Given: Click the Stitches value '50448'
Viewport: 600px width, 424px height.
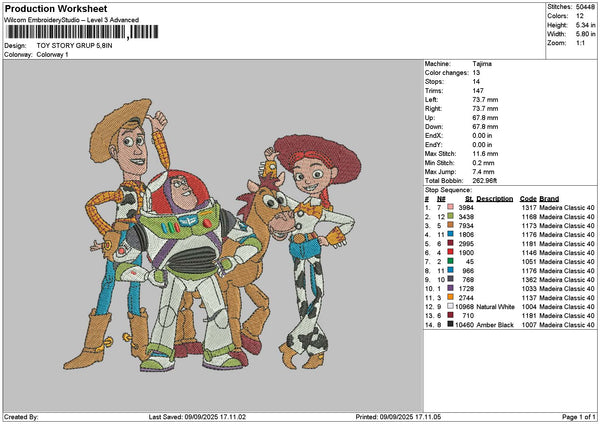Looking at the screenshot, I should [585, 7].
